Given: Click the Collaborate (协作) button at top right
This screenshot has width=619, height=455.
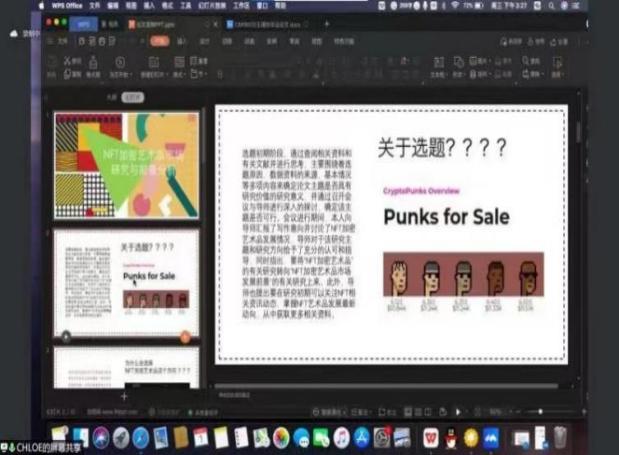Looking at the screenshot, I should 536,41.
